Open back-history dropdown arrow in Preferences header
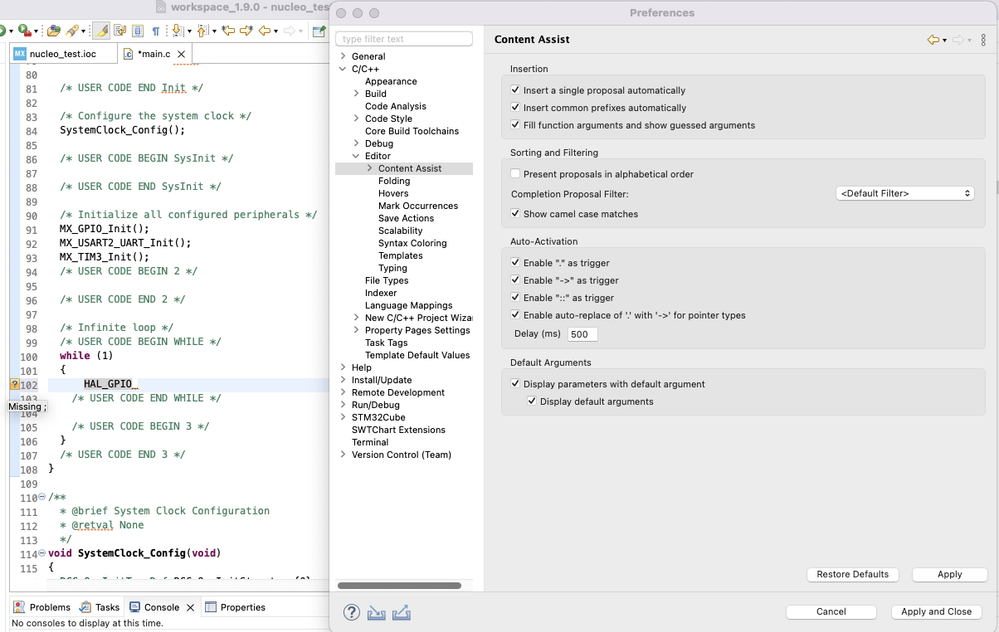The image size is (999, 632). click(944, 40)
